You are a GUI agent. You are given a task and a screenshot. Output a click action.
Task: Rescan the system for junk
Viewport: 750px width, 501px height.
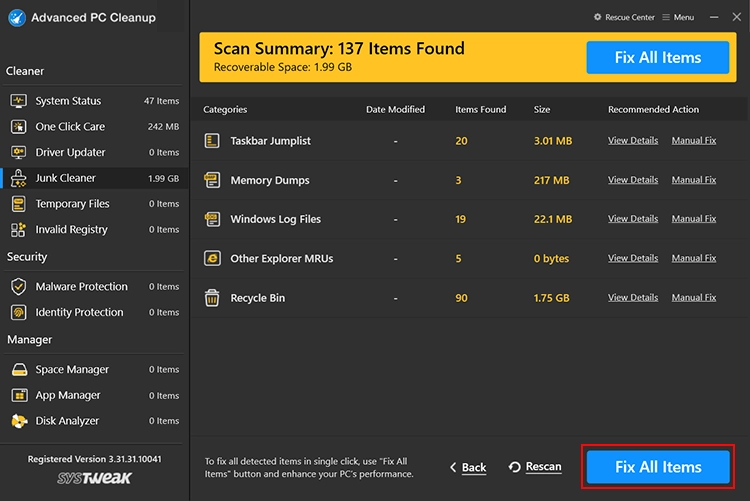535,467
